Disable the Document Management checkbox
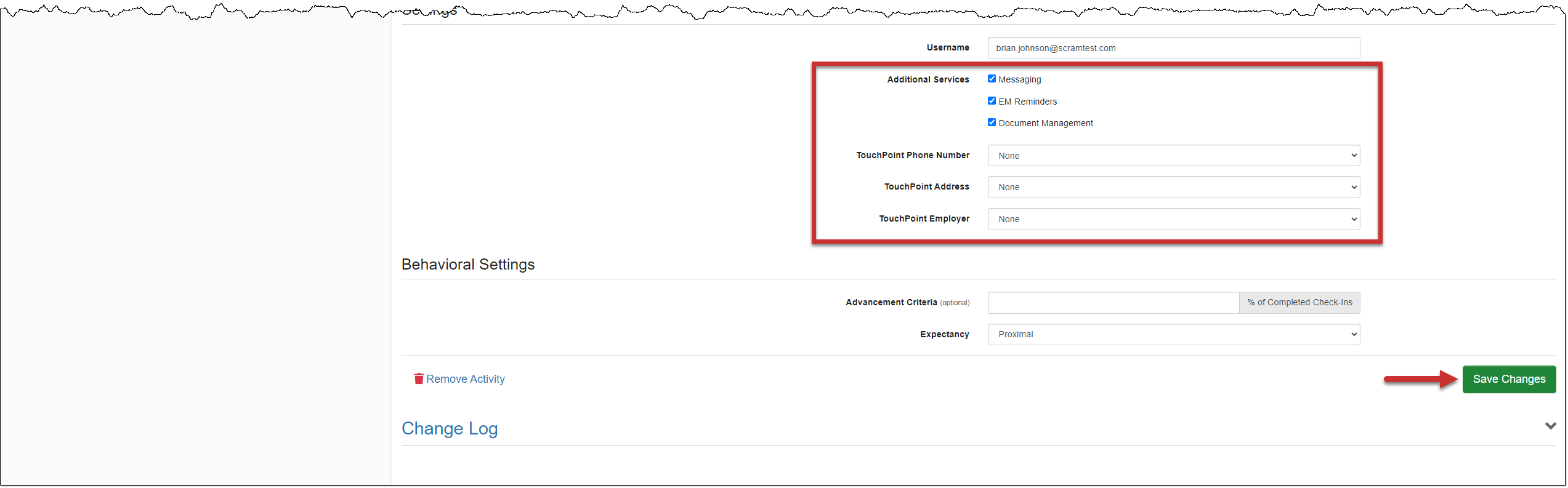 coord(992,122)
